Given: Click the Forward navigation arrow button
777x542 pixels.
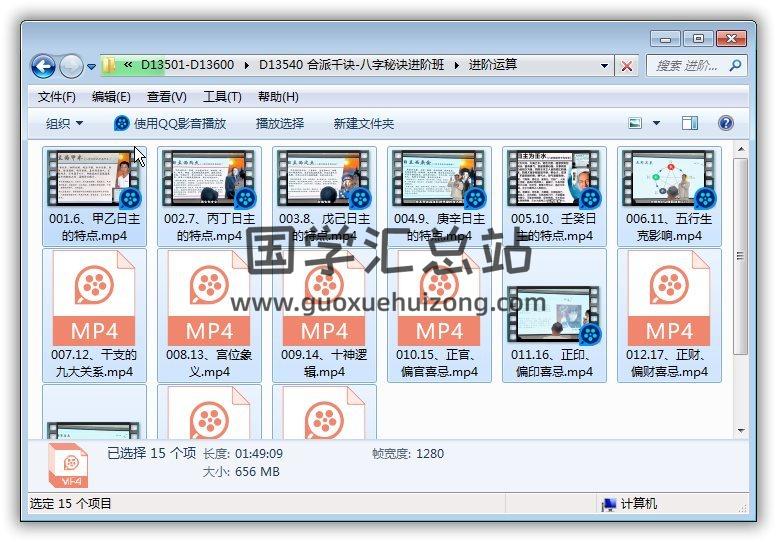Looking at the screenshot, I should [x=71, y=66].
